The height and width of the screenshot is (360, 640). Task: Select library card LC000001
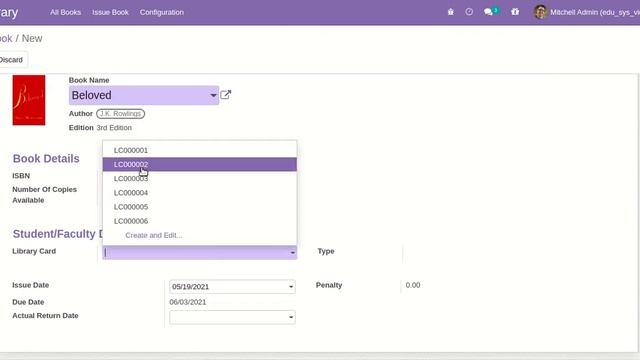(200, 150)
